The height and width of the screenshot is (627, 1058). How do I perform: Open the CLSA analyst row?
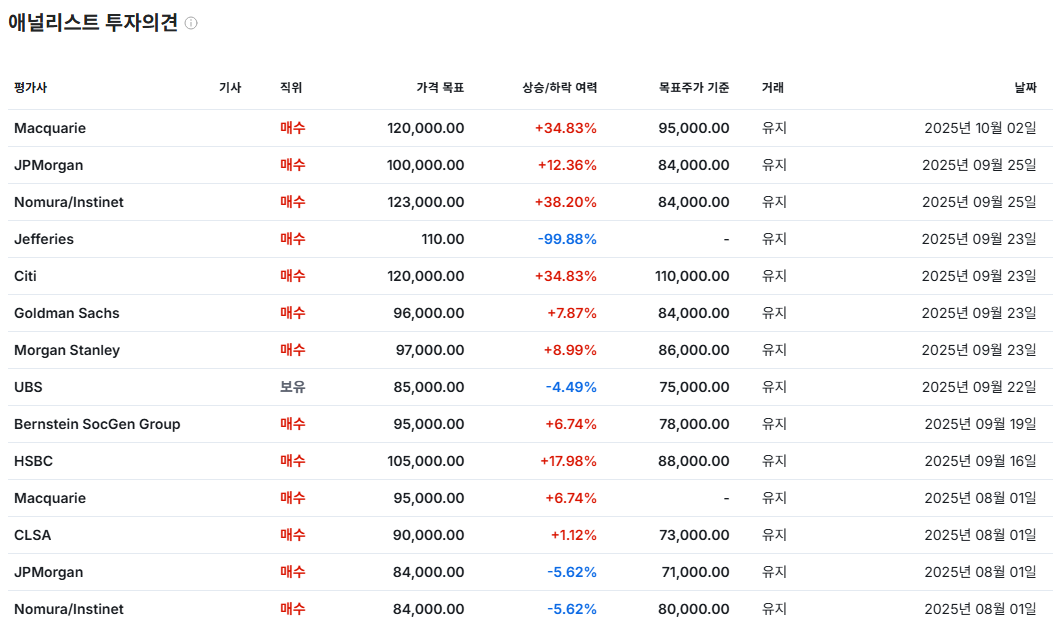coord(530,535)
